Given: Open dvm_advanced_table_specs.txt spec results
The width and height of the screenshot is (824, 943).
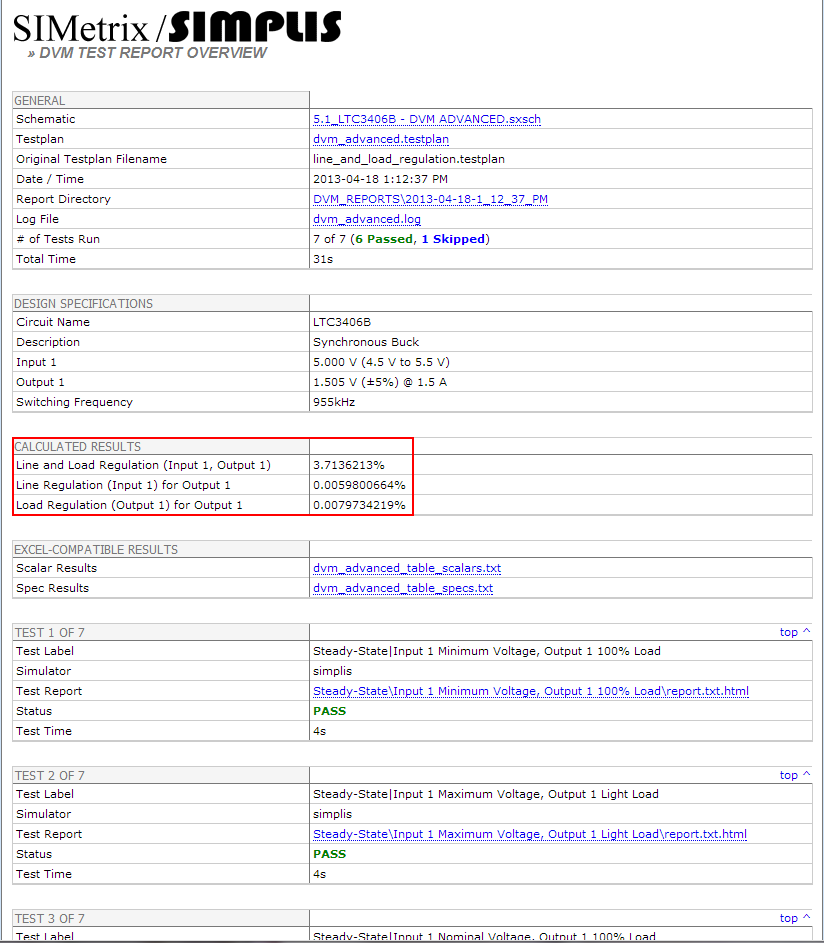Looking at the screenshot, I should tap(402, 588).
